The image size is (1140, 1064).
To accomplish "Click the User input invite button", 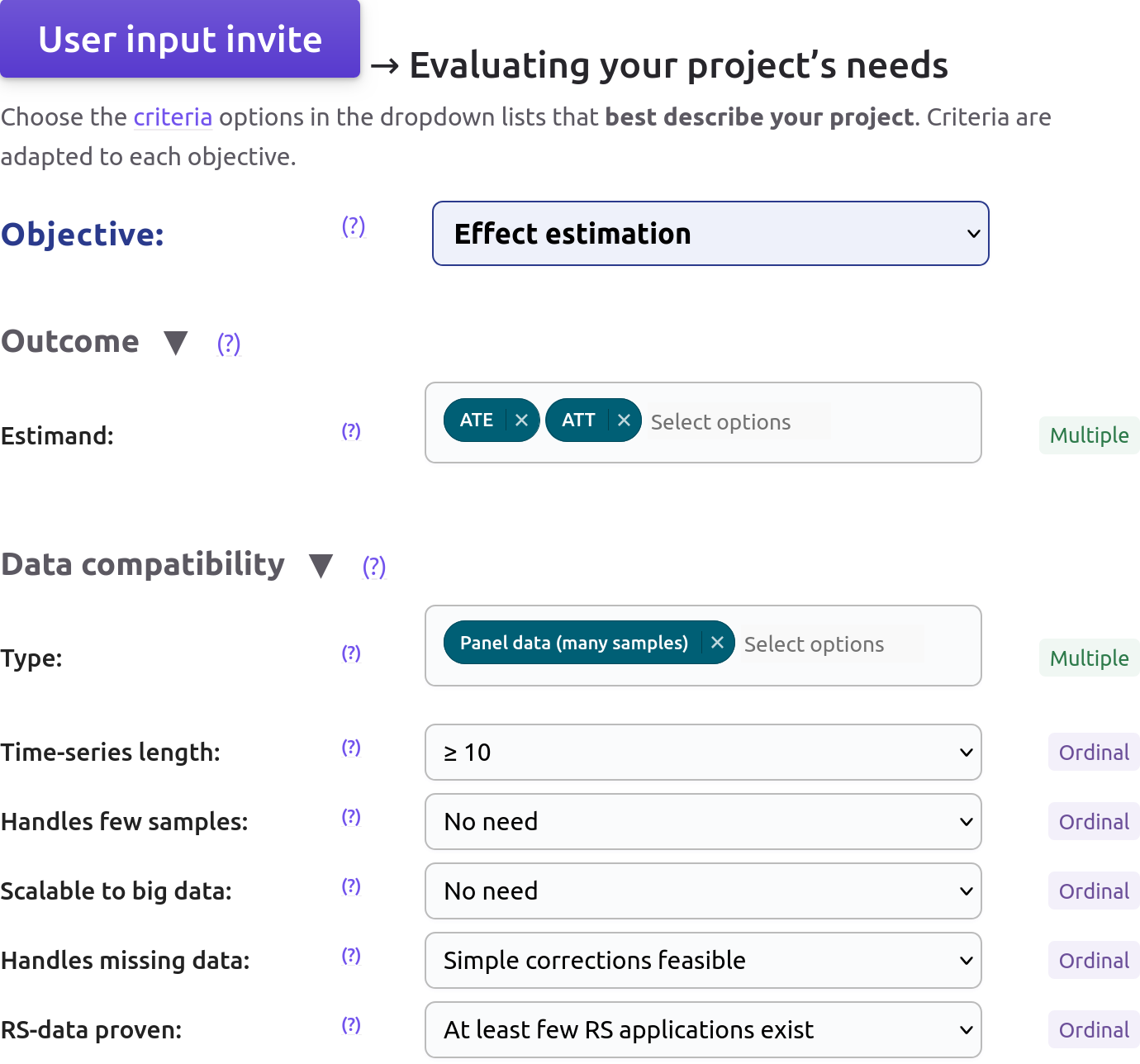I will tap(180, 40).
